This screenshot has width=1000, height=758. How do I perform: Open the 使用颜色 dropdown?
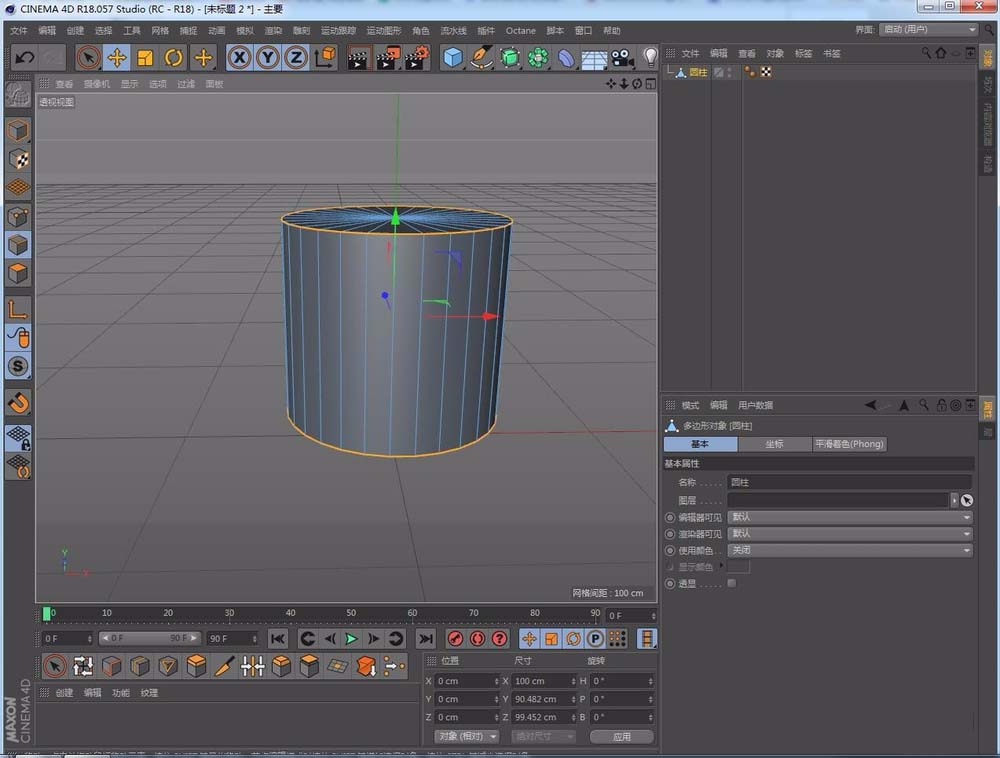849,550
